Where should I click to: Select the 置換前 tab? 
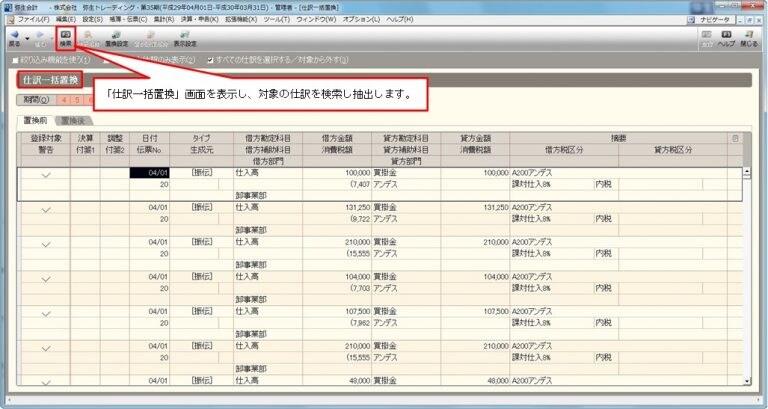[x=38, y=120]
